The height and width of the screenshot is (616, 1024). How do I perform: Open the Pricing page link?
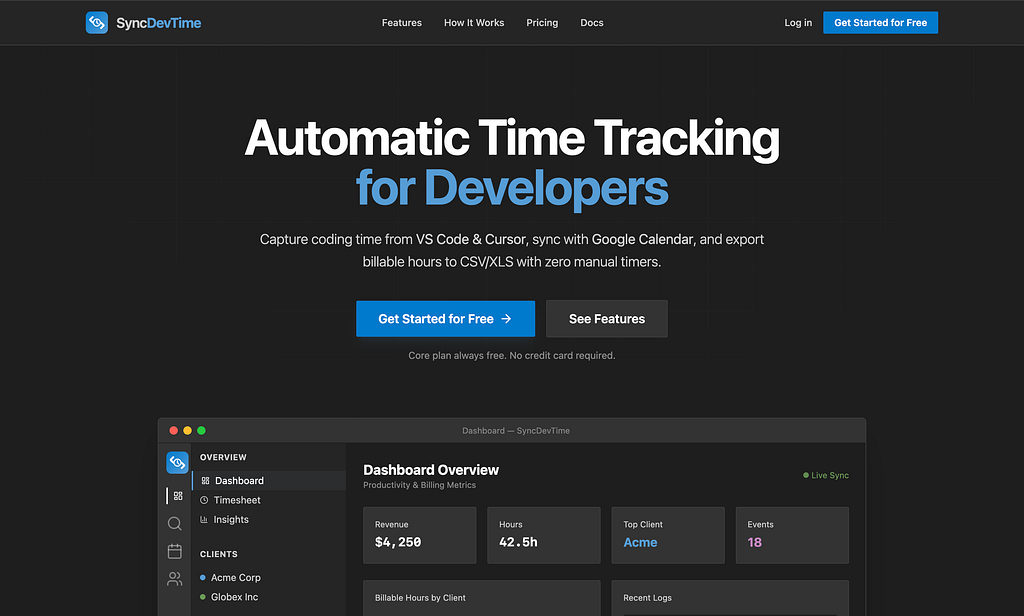point(542,23)
